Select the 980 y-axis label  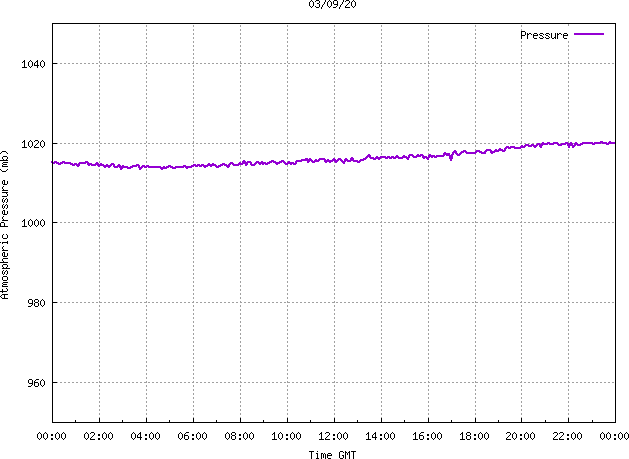pos(37,303)
